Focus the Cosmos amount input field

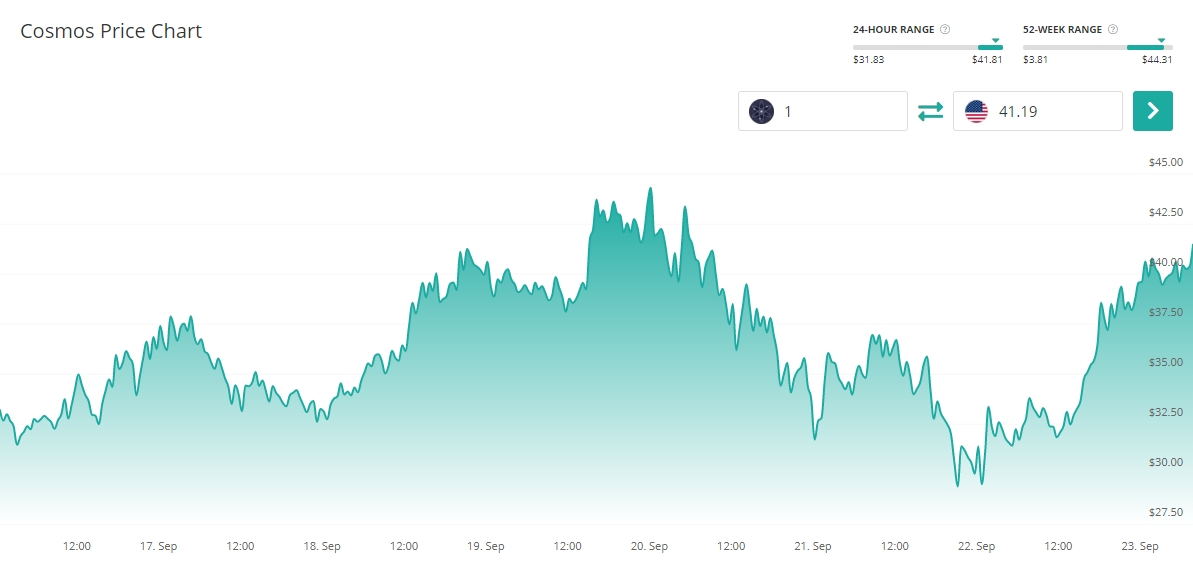pyautogui.click(x=840, y=112)
